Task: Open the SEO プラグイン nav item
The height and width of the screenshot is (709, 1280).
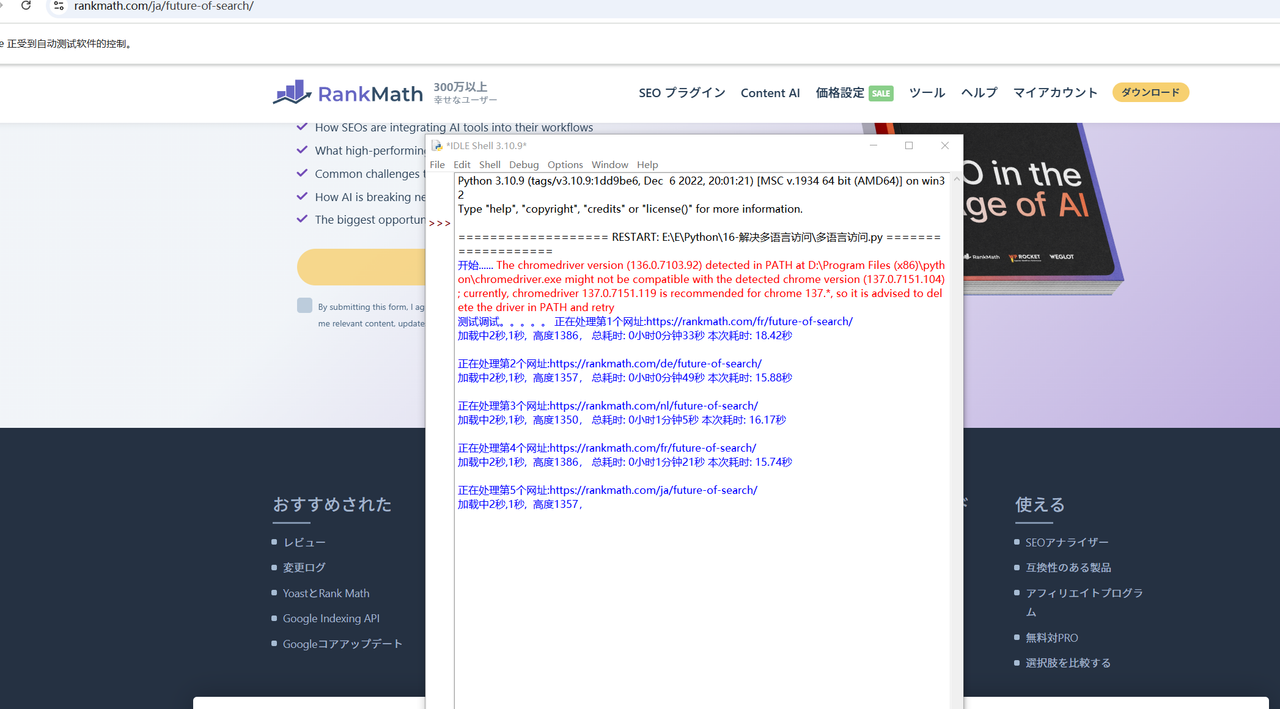Action: 682,93
